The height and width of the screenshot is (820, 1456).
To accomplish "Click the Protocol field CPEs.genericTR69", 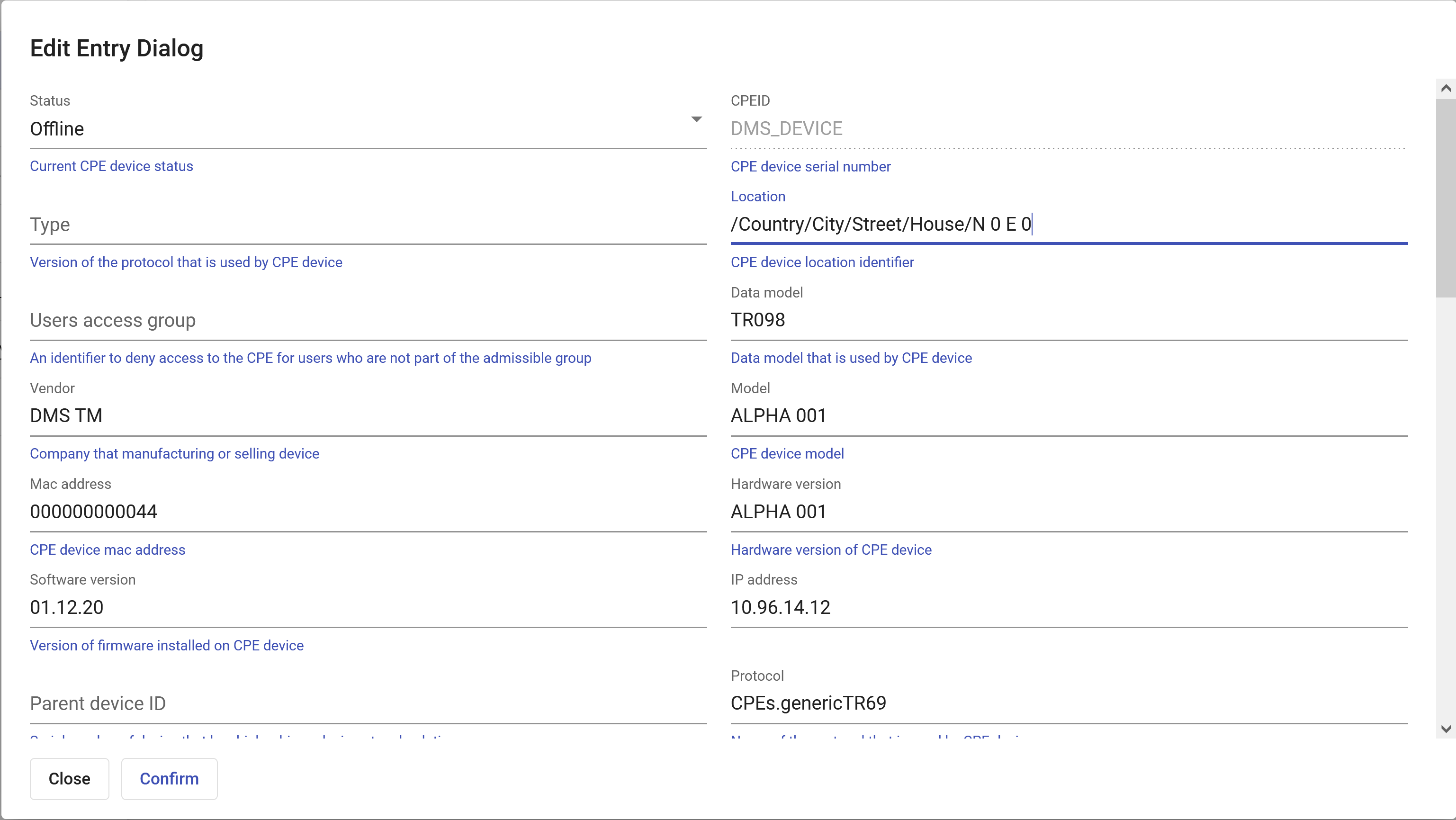I will [1068, 703].
